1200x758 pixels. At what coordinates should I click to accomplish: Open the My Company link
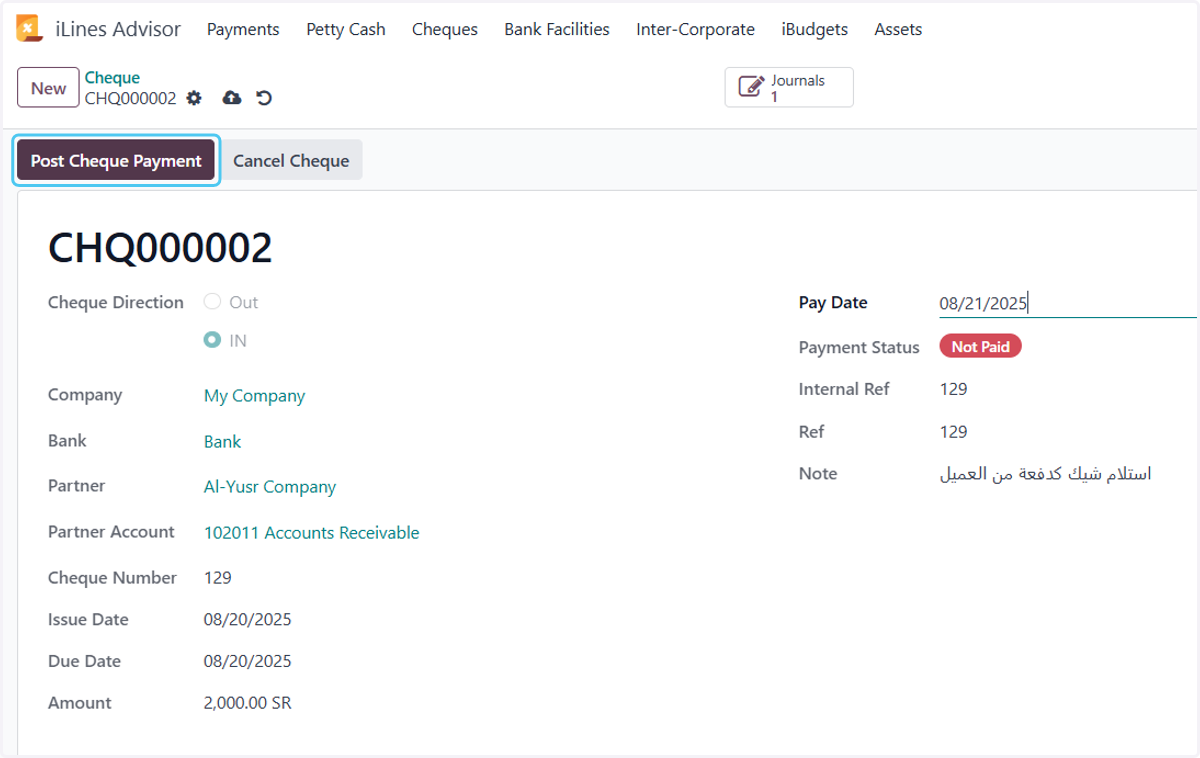(x=254, y=396)
